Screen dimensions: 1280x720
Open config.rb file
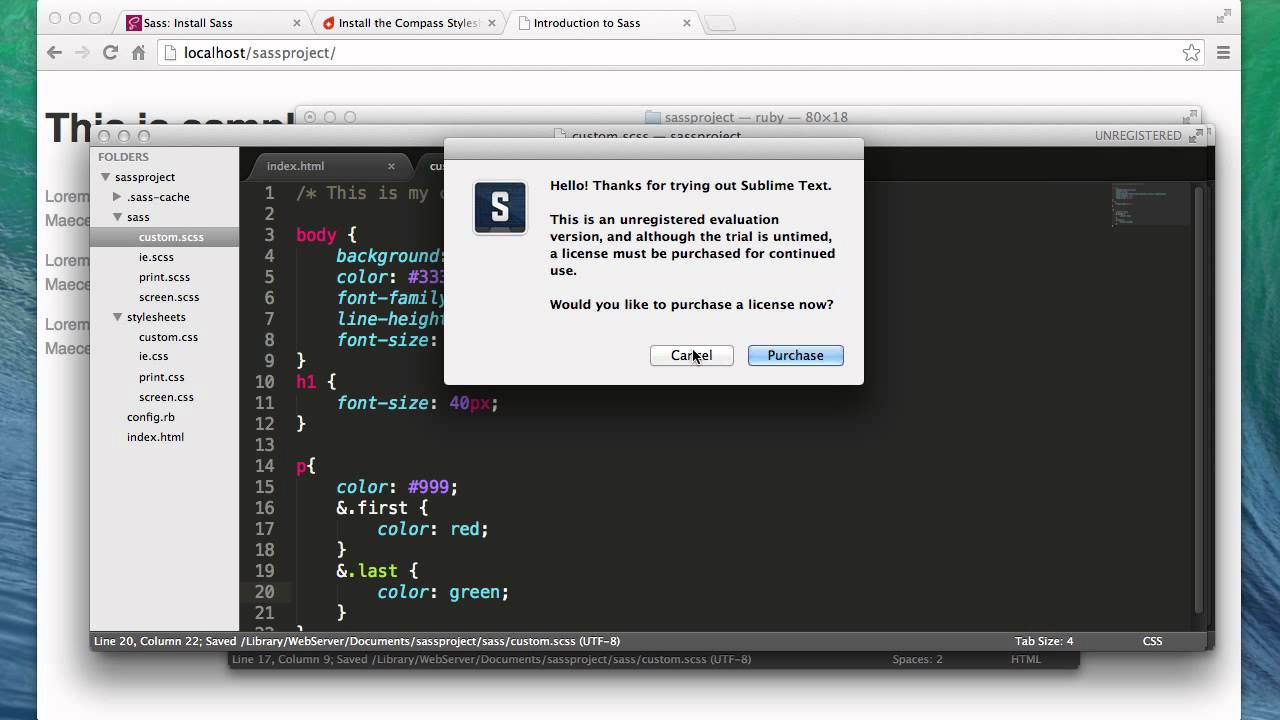click(x=150, y=417)
